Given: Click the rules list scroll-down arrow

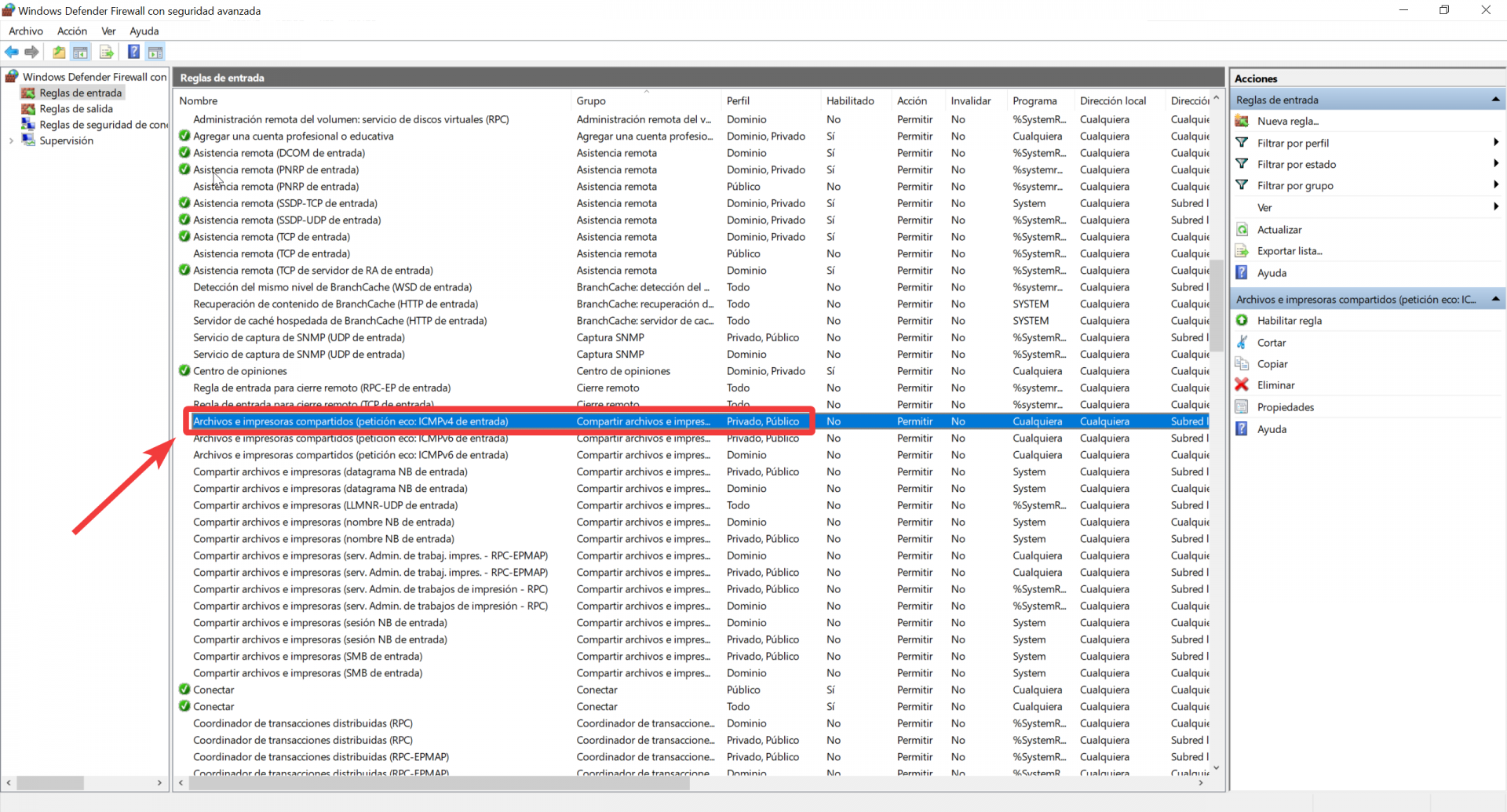Looking at the screenshot, I should 1217,768.
